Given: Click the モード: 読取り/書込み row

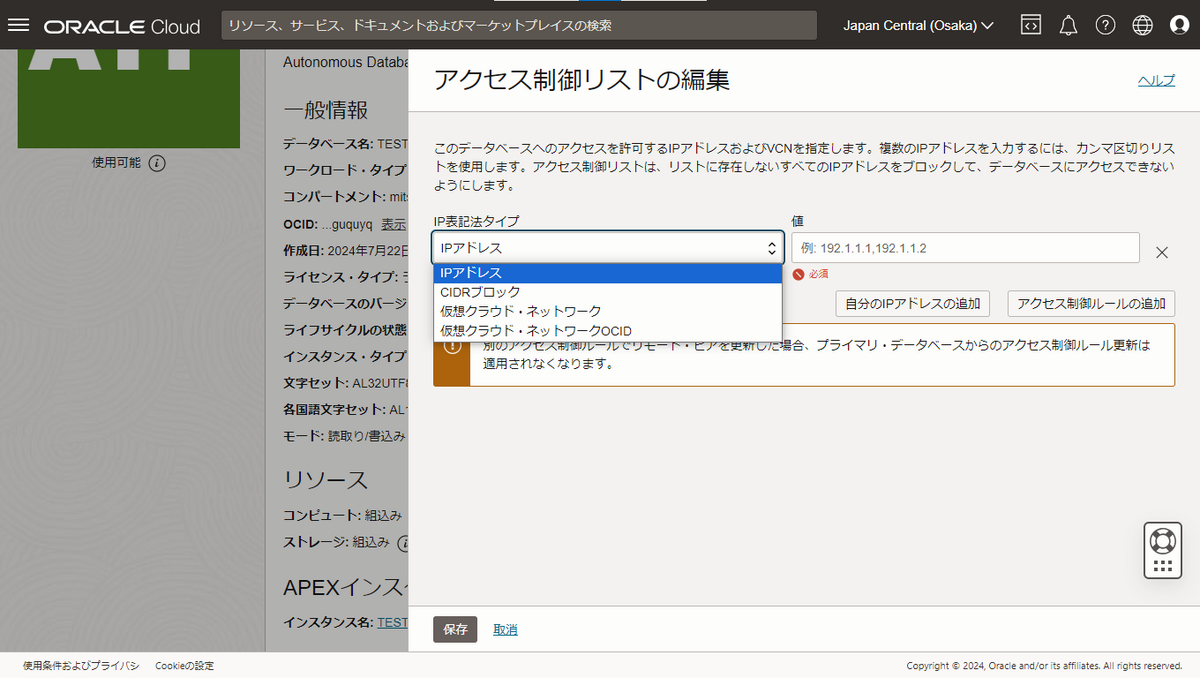Looking at the screenshot, I should coord(345,436).
